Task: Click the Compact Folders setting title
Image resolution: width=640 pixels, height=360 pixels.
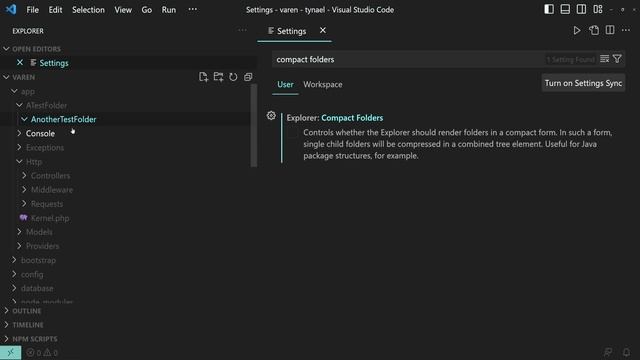Action: pyautogui.click(x=335, y=118)
